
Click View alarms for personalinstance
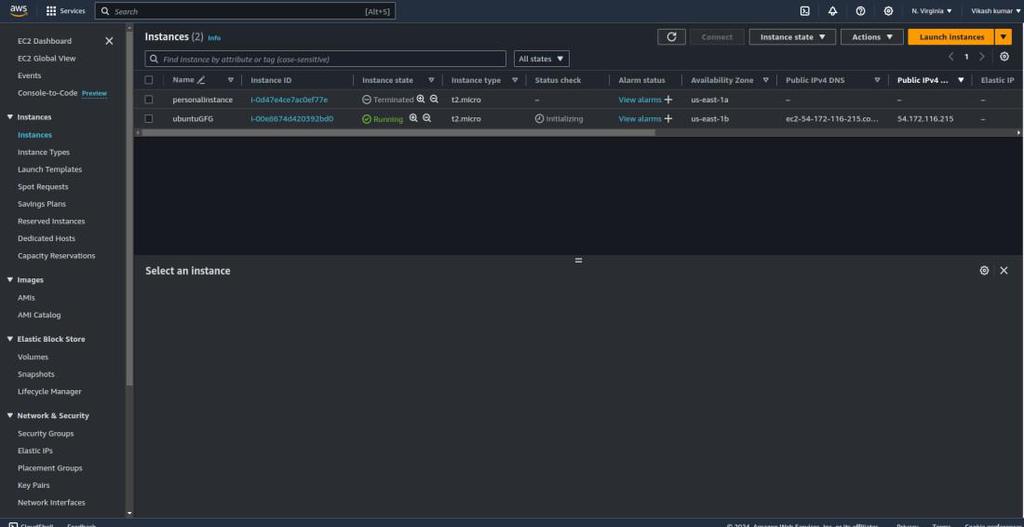(x=639, y=100)
